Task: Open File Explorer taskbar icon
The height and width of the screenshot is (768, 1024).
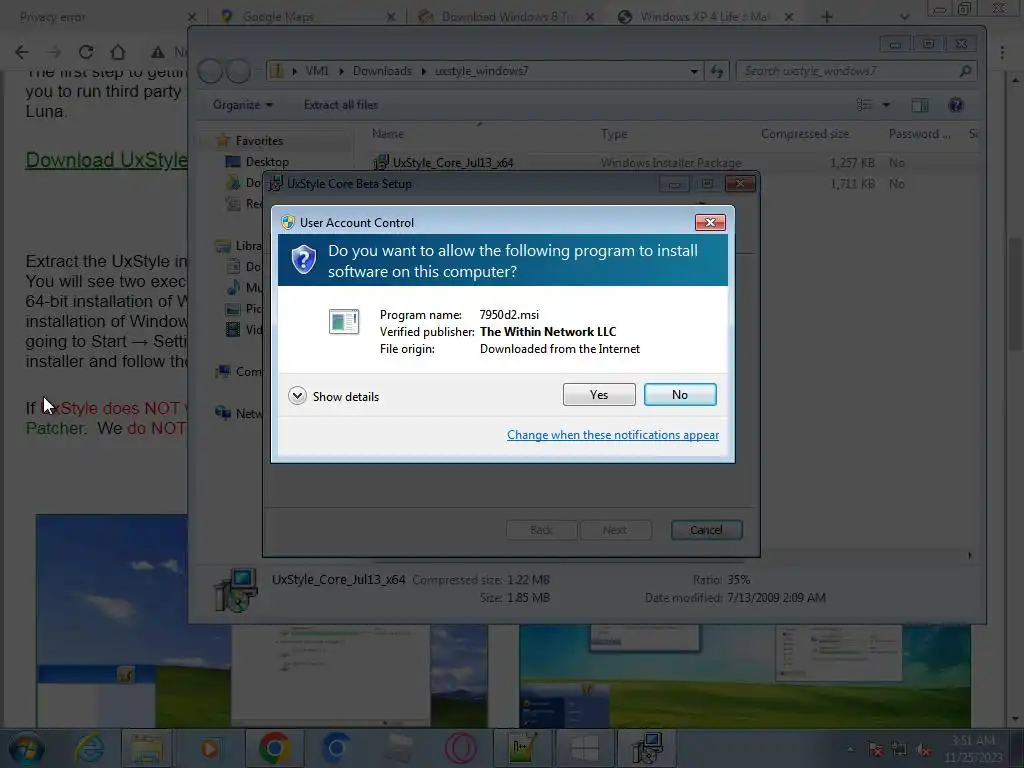Action: [x=146, y=748]
